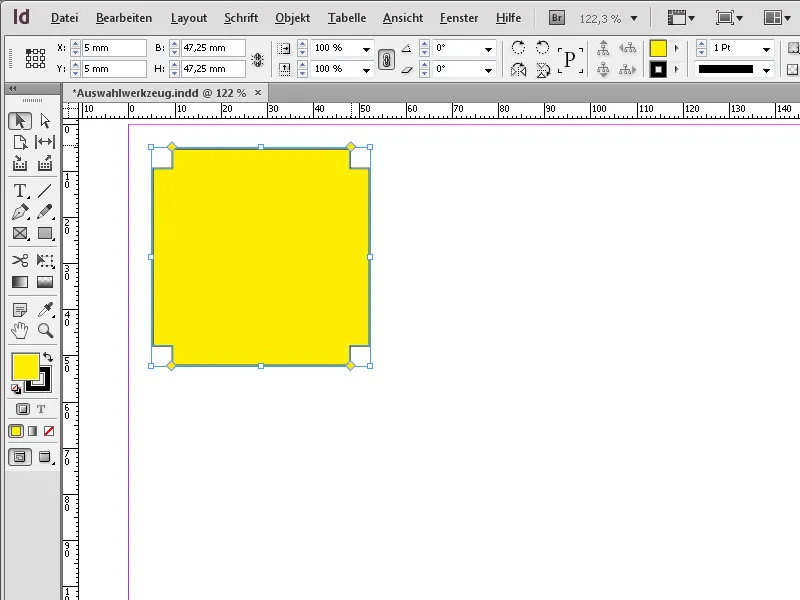Flip the selected object vertically
Image resolution: width=800 pixels, height=600 pixels.
point(540,70)
